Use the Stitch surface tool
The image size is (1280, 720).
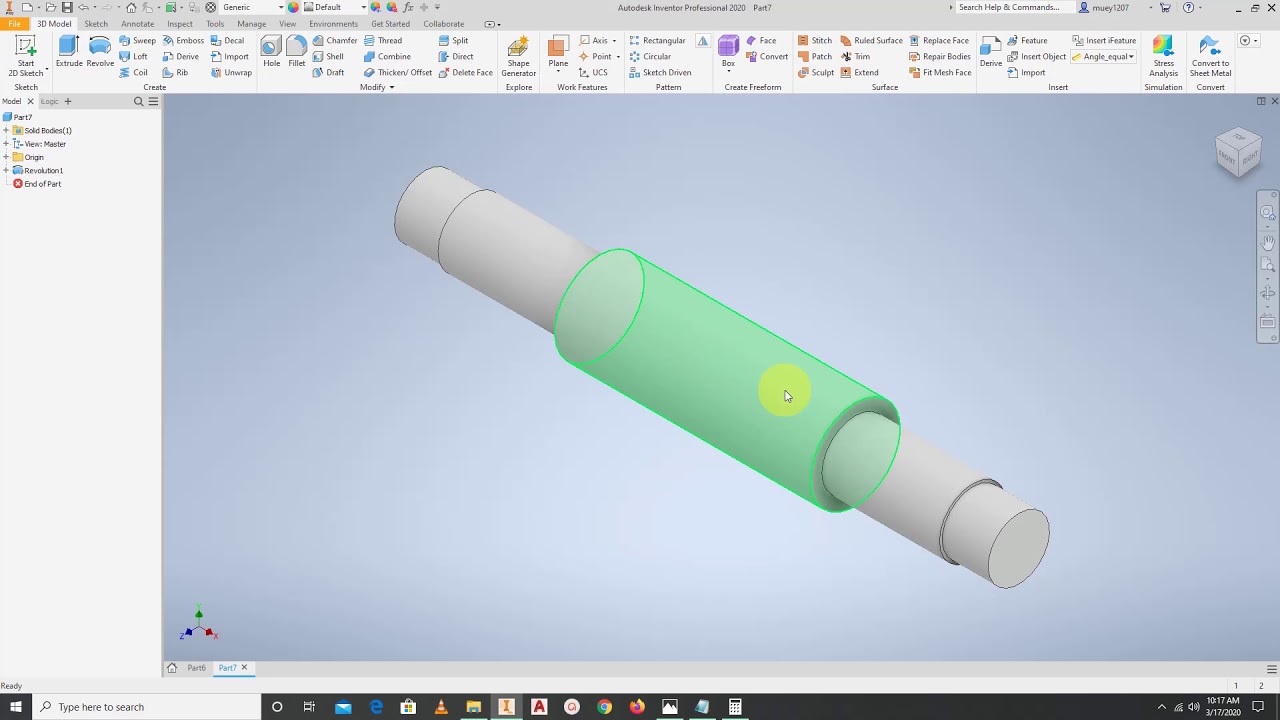click(x=814, y=40)
